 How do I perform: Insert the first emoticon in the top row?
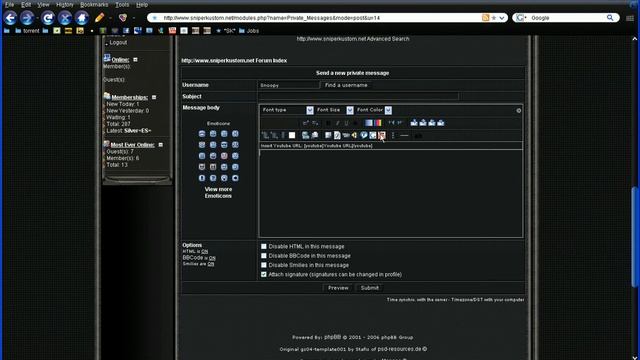(202, 133)
